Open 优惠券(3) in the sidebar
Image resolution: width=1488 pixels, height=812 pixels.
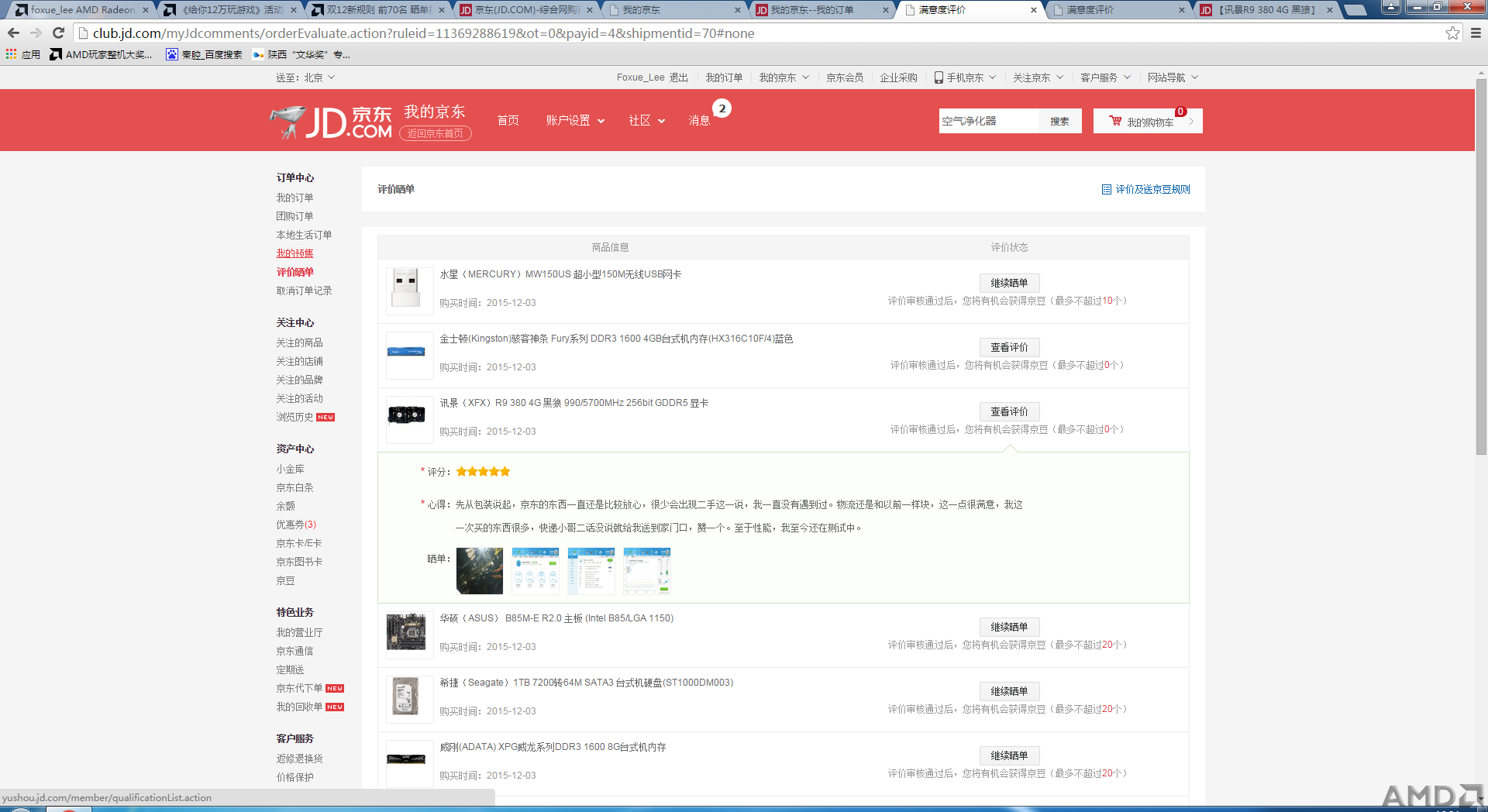point(296,525)
